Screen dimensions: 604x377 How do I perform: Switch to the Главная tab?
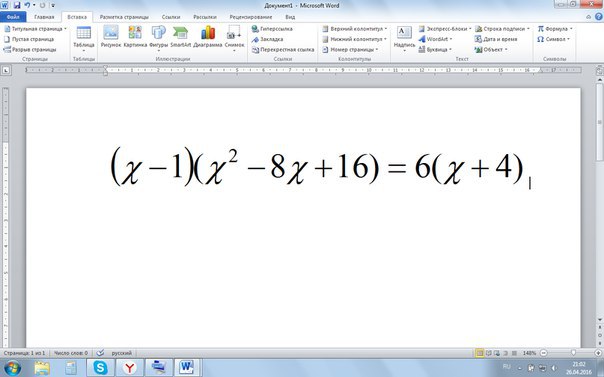44,17
